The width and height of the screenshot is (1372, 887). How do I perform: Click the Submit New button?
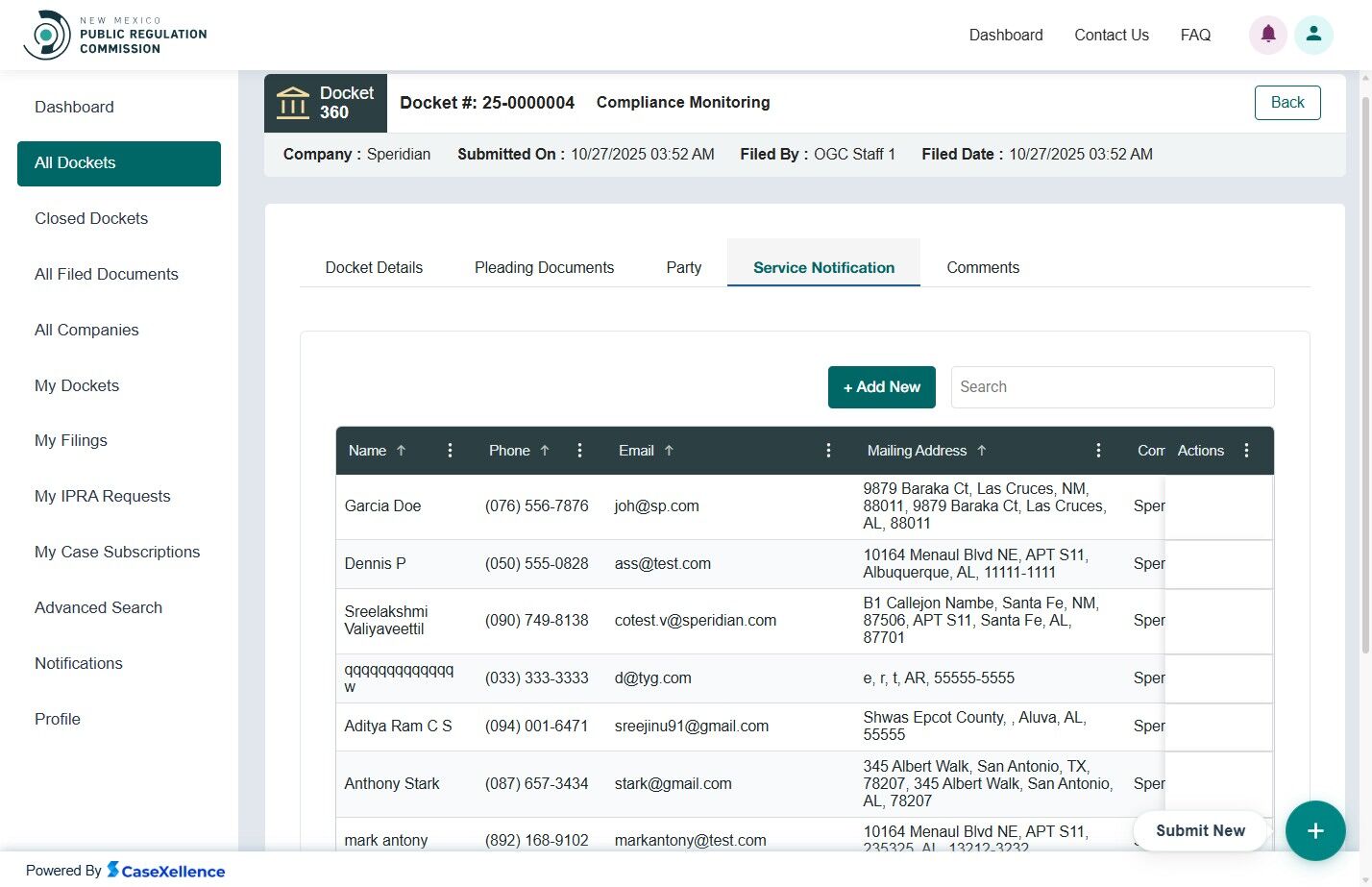pos(1200,831)
